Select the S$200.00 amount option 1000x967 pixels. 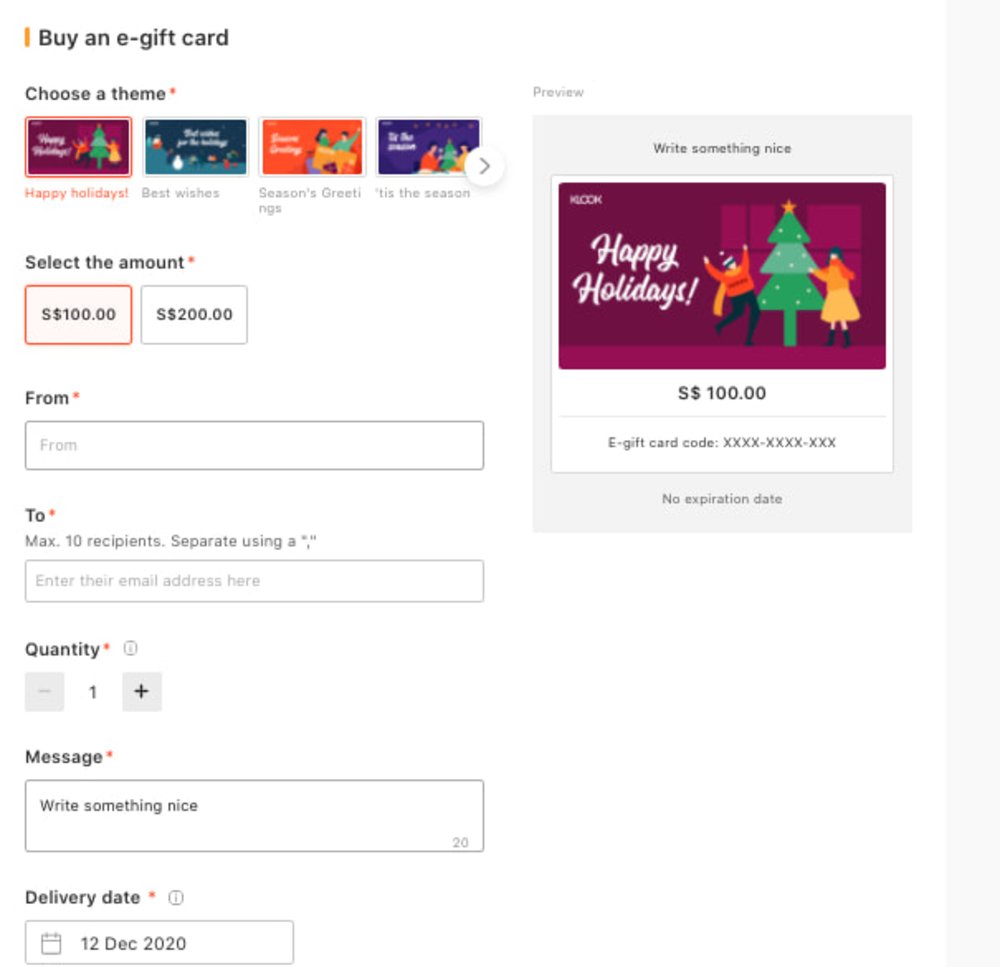tap(194, 314)
